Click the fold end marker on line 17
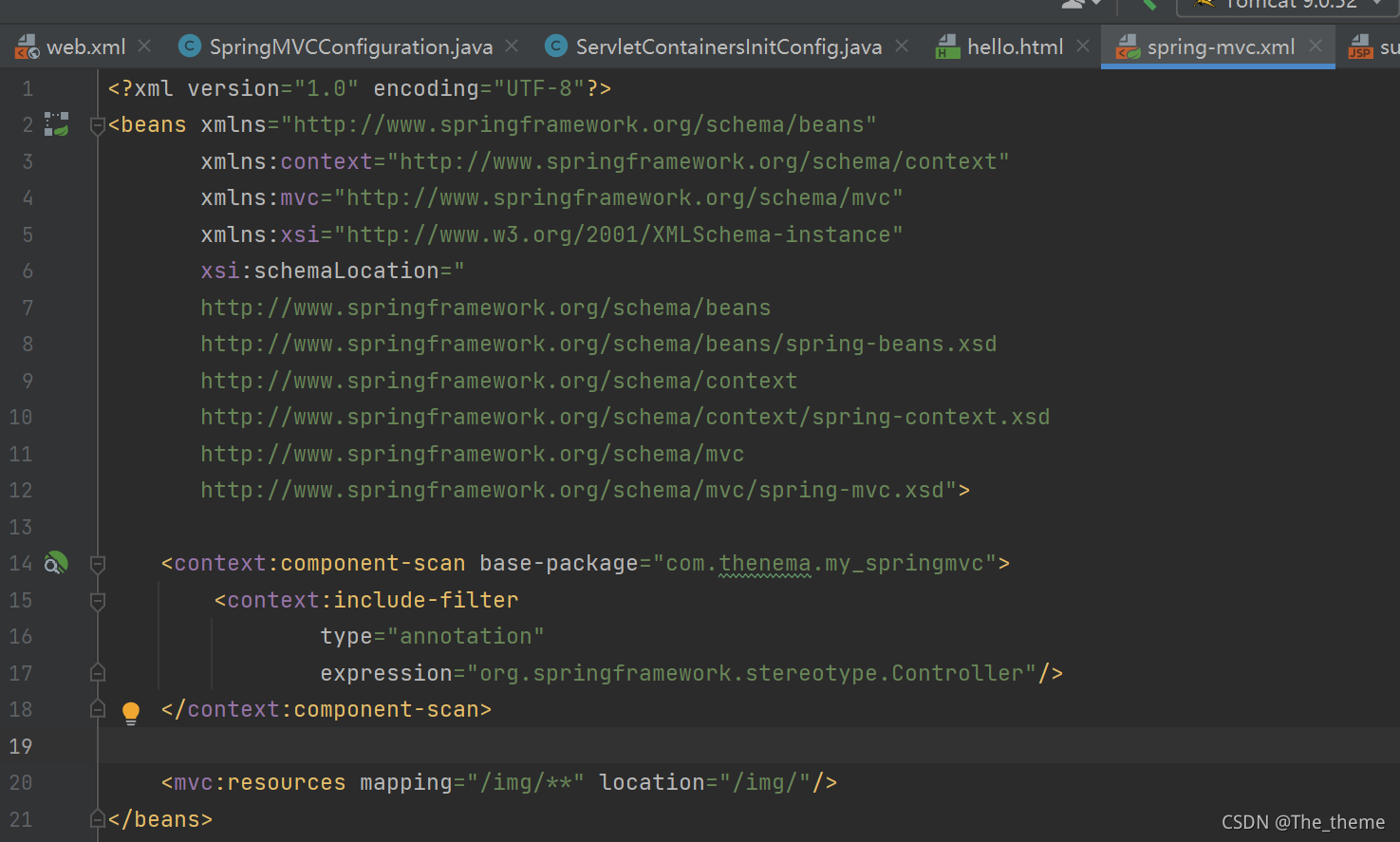1400x842 pixels. click(97, 672)
